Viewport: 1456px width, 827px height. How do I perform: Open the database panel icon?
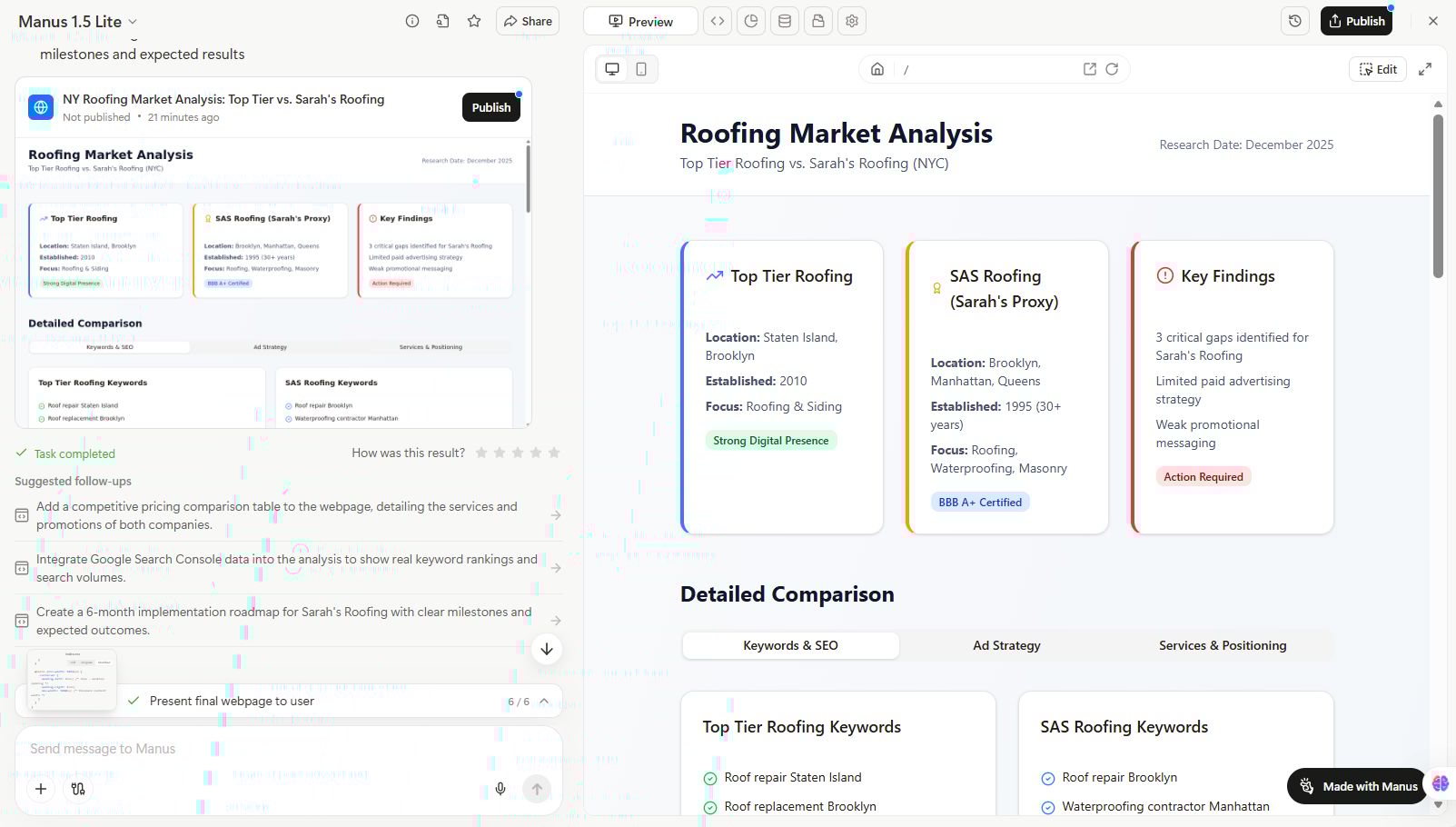click(x=785, y=21)
